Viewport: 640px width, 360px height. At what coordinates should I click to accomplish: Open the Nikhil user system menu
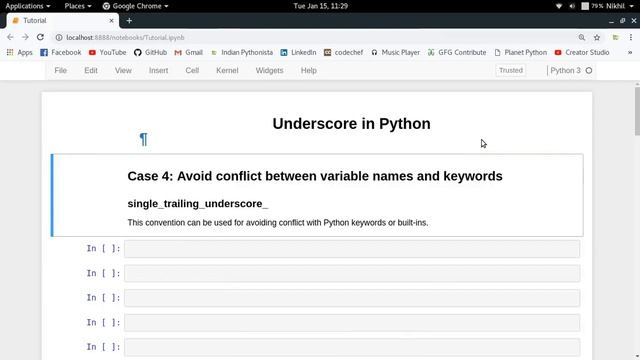coord(620,6)
